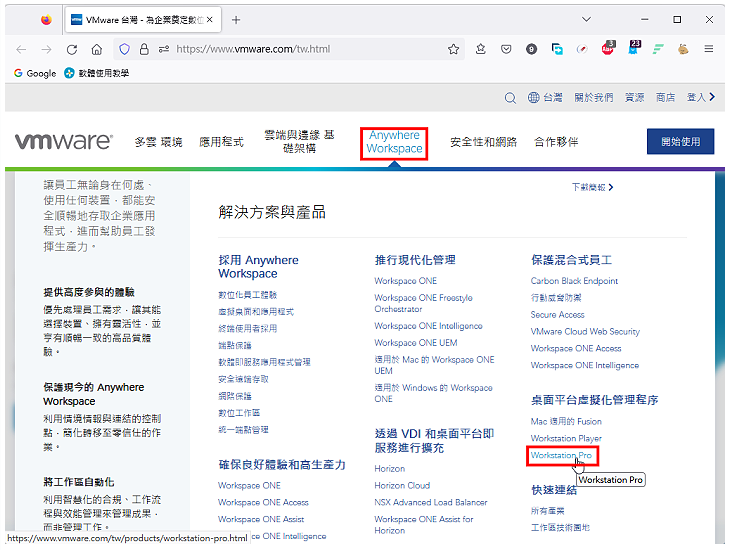Open the 商店 top link
This screenshot has height=550, width=734.
click(x=665, y=97)
